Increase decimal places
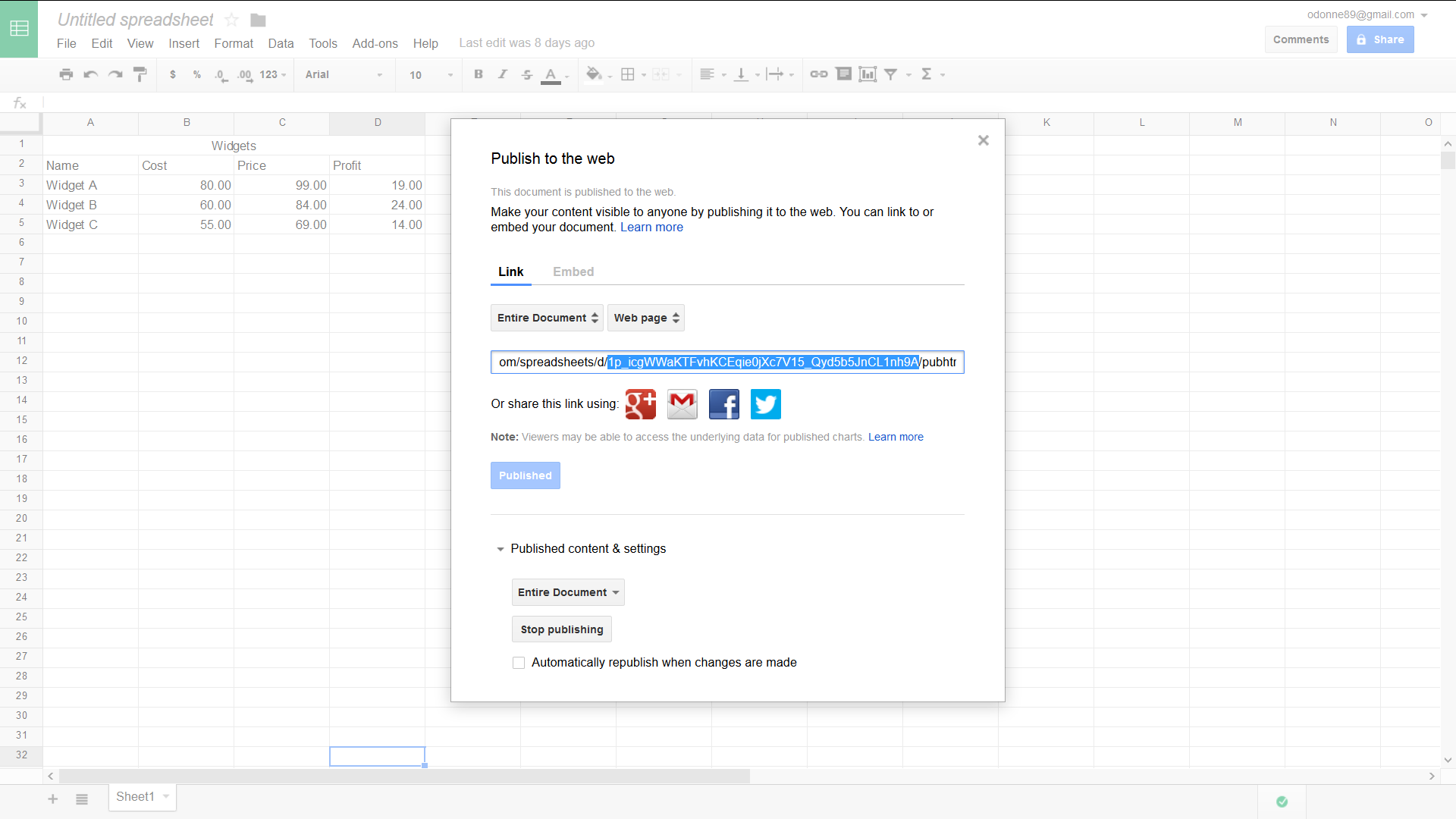The height and width of the screenshot is (819, 1456). click(x=245, y=75)
